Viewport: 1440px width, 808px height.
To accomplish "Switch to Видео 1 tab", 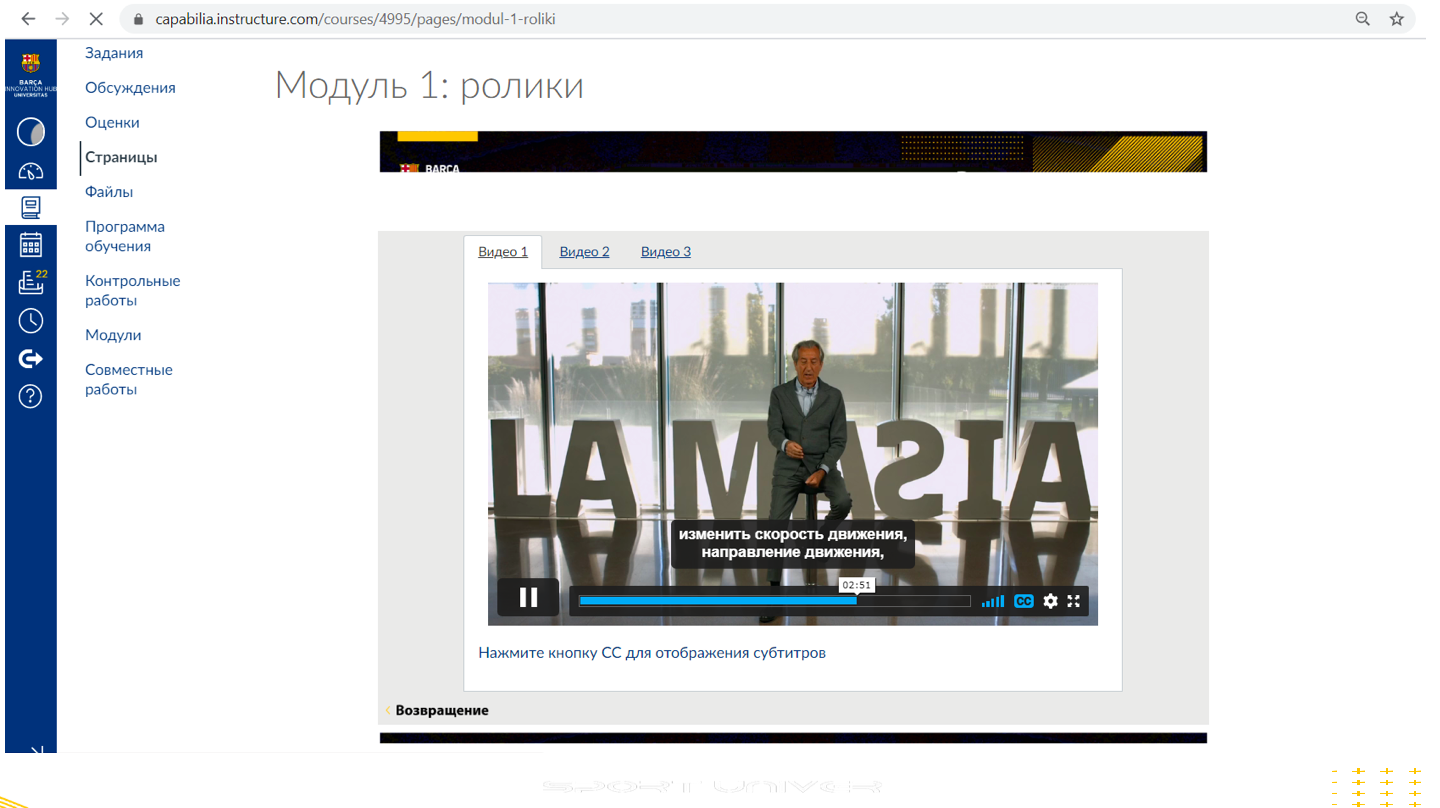I will click(x=503, y=252).
